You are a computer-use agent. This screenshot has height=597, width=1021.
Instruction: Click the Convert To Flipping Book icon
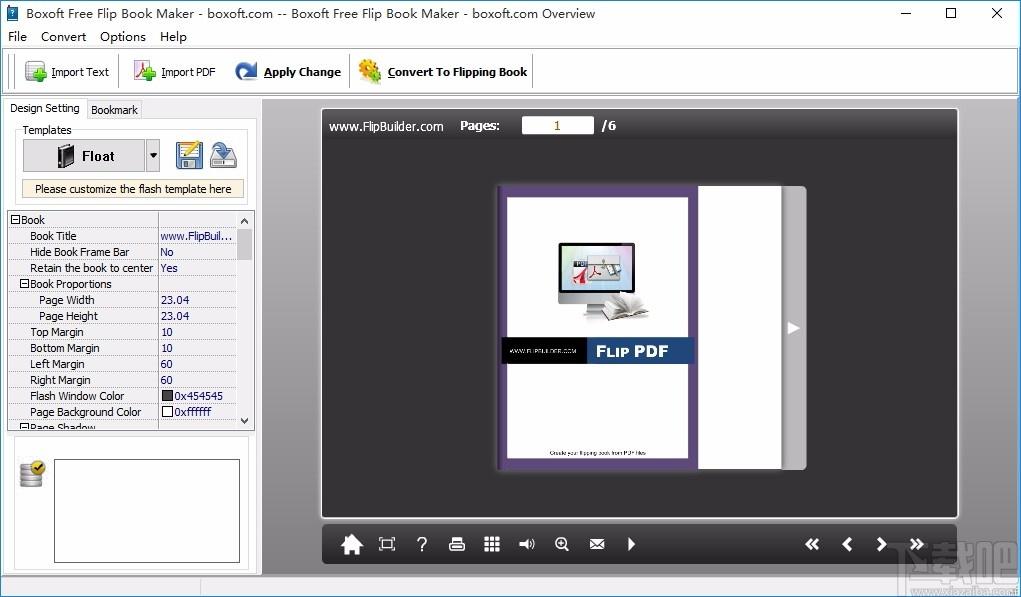370,71
